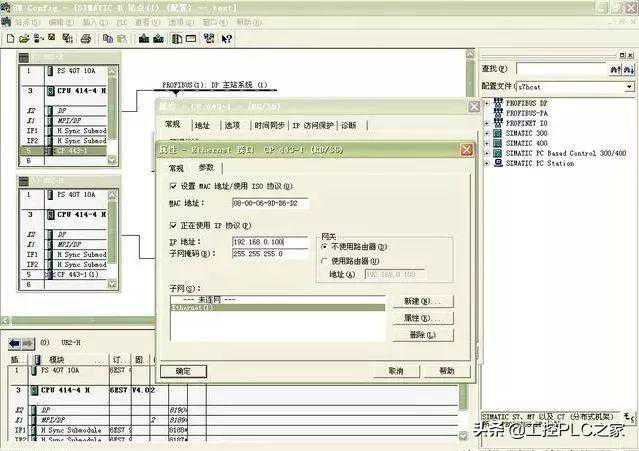Screen dimensions: 639x451
Task: Select 使用路由器 radio button
Action: pos(325,261)
